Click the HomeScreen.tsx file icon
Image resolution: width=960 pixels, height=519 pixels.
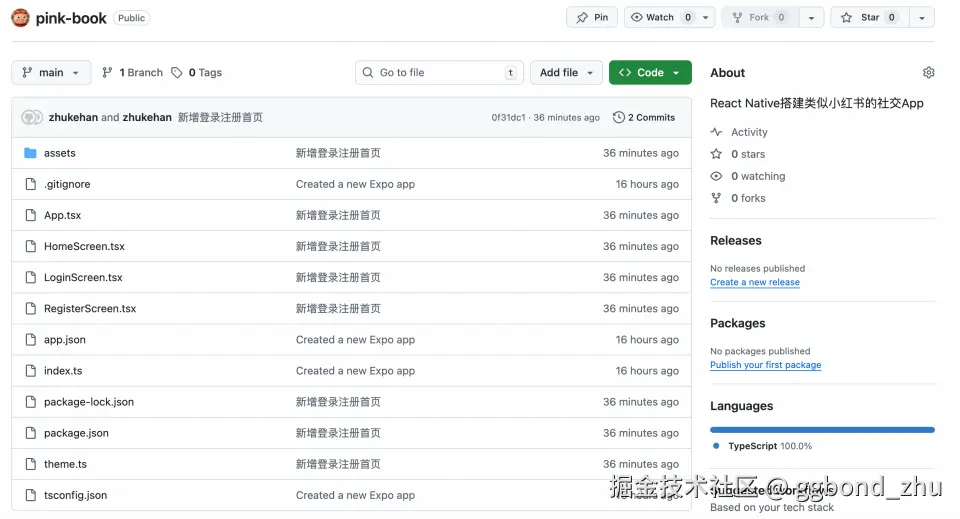tap(31, 246)
